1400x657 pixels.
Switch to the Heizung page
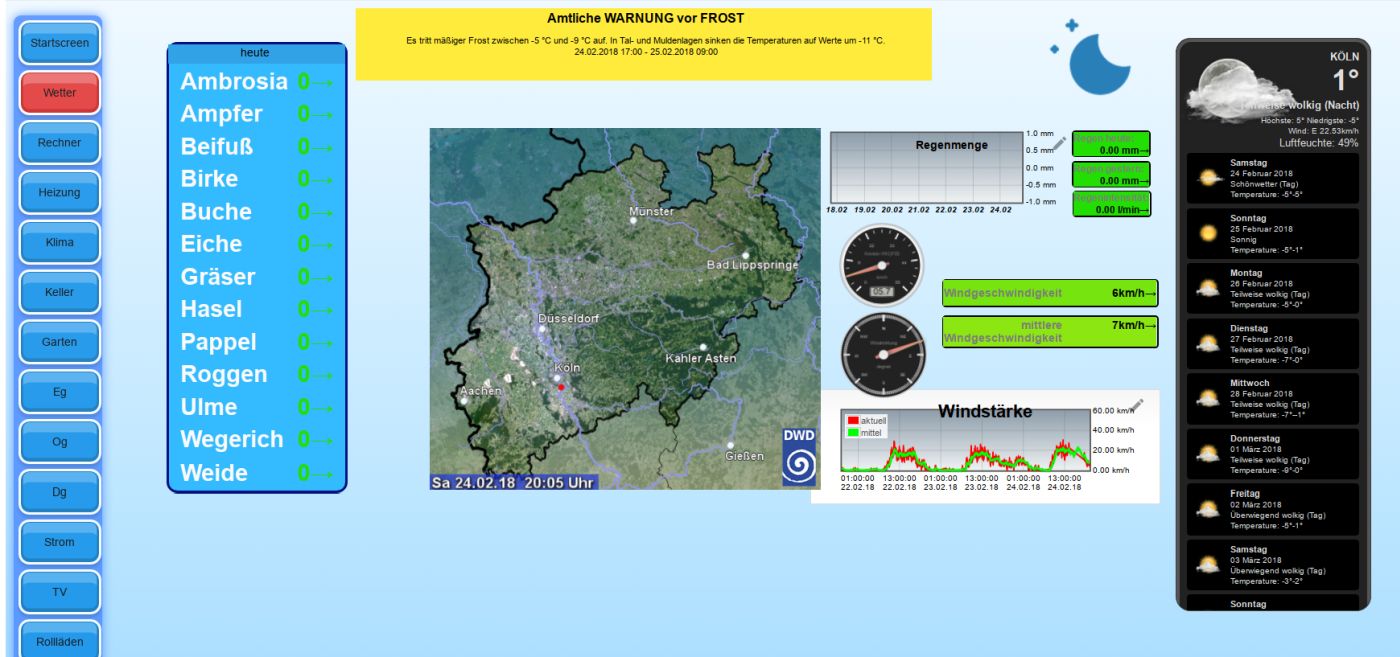pos(60,193)
